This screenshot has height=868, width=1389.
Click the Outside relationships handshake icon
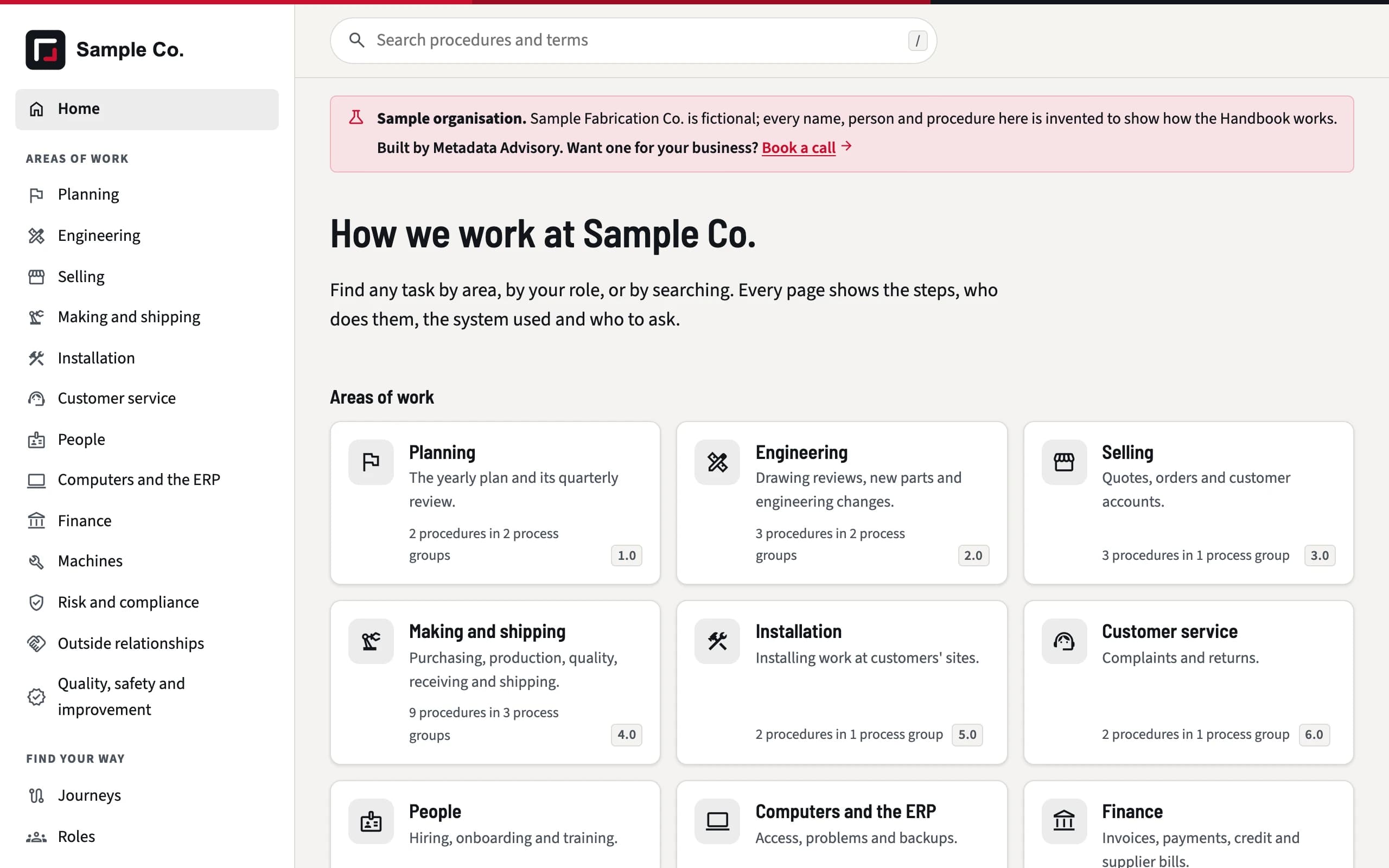click(36, 643)
